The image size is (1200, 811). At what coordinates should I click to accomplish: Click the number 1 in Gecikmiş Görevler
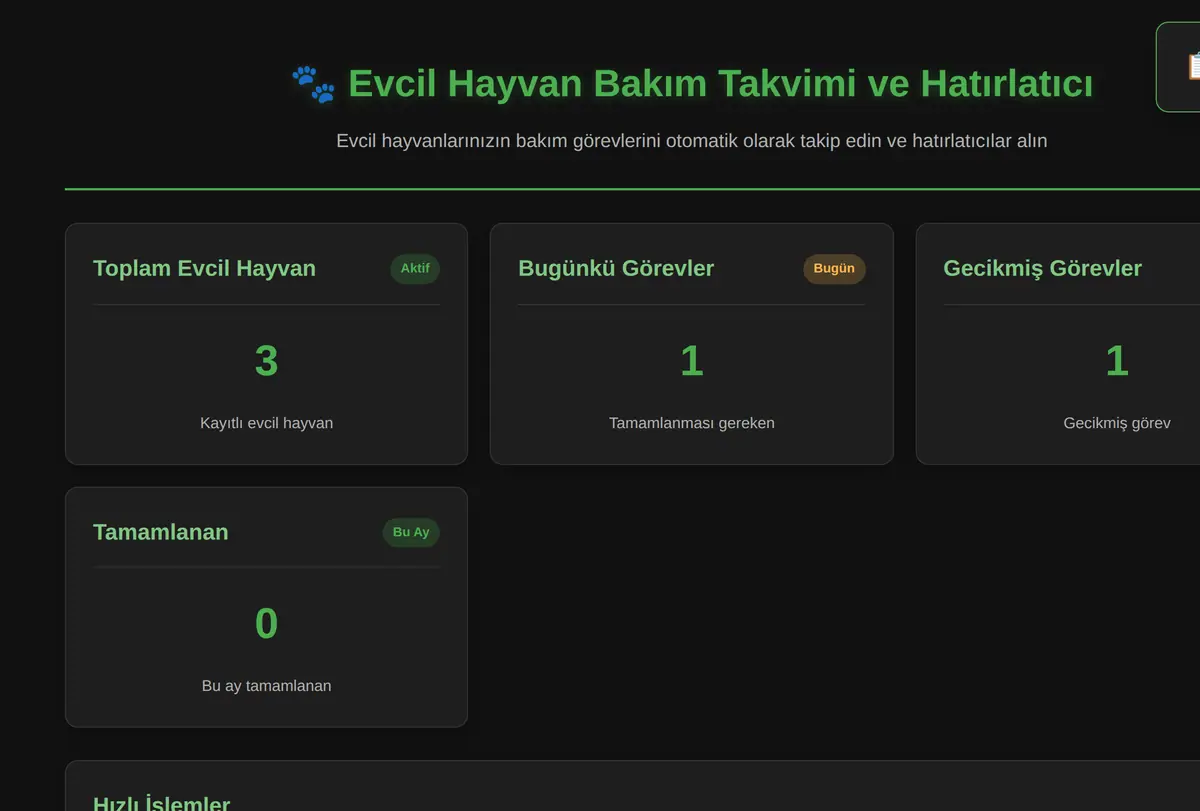pos(1117,361)
